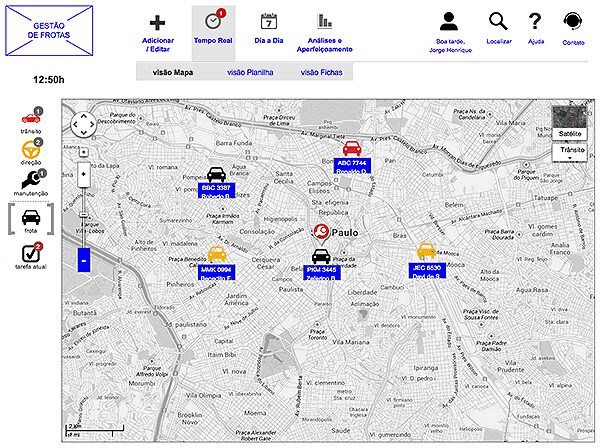Select the red car marker ABC 7744
This screenshot has width=600, height=448.
click(352, 148)
